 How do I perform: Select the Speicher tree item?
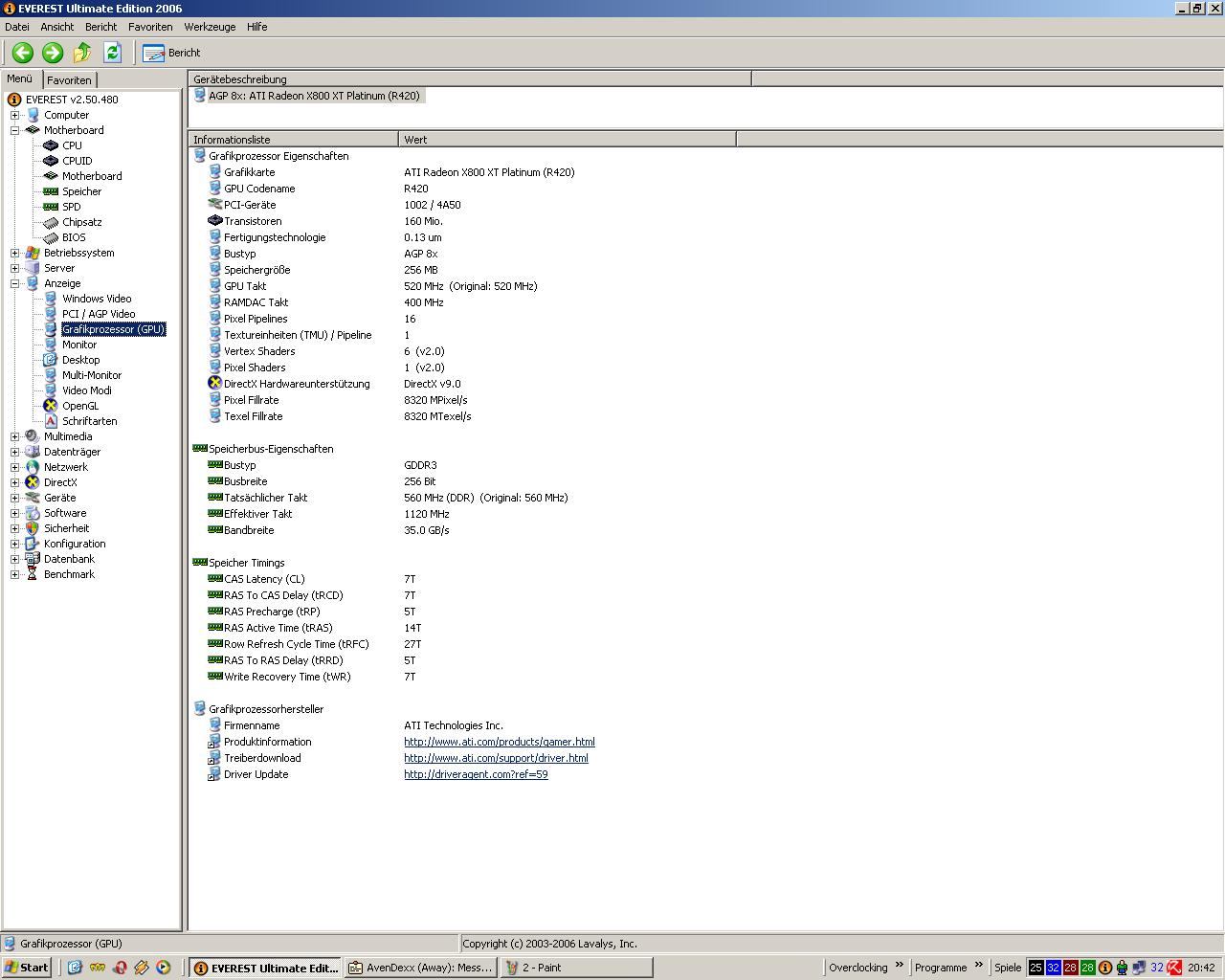[81, 191]
